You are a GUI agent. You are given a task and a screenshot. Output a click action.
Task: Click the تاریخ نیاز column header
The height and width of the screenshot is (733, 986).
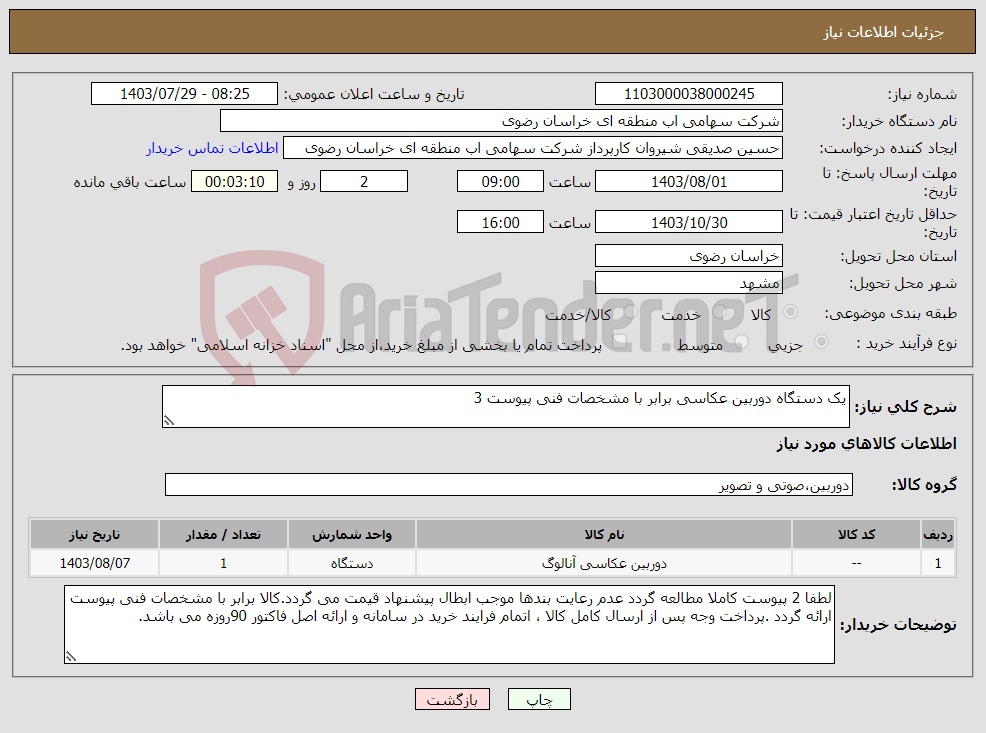click(94, 534)
